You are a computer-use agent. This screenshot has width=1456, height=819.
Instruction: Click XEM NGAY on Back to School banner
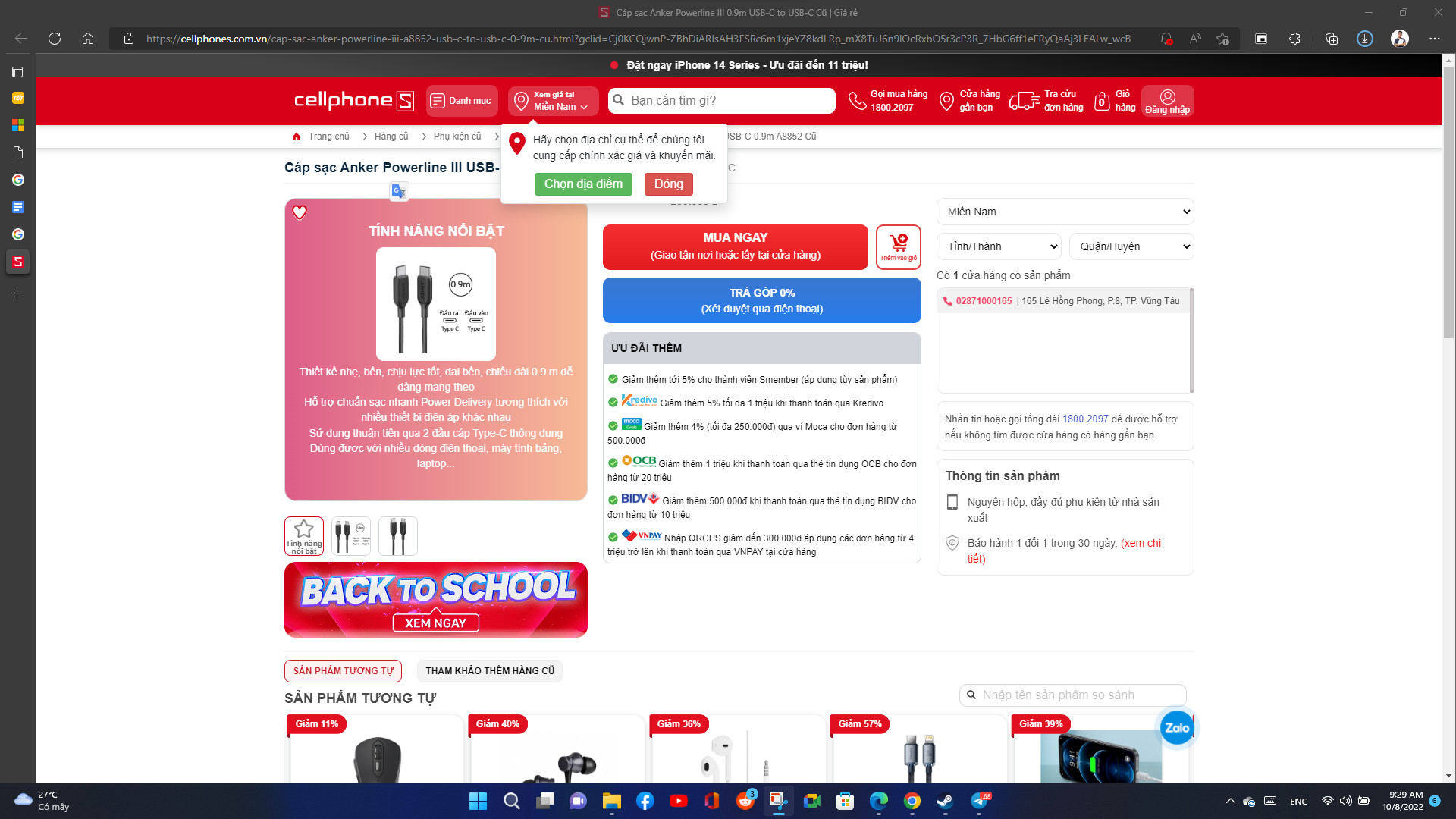(x=435, y=623)
